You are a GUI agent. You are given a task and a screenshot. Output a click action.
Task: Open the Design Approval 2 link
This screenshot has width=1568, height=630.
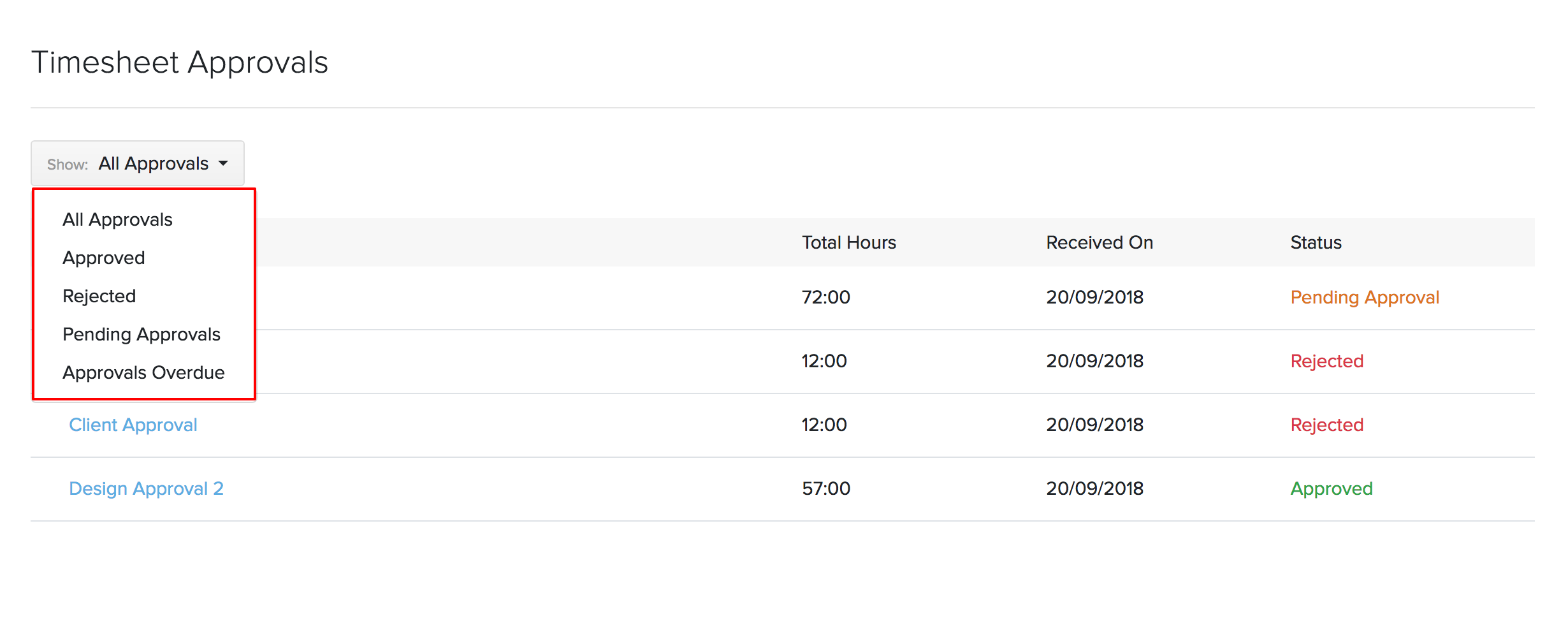146,489
